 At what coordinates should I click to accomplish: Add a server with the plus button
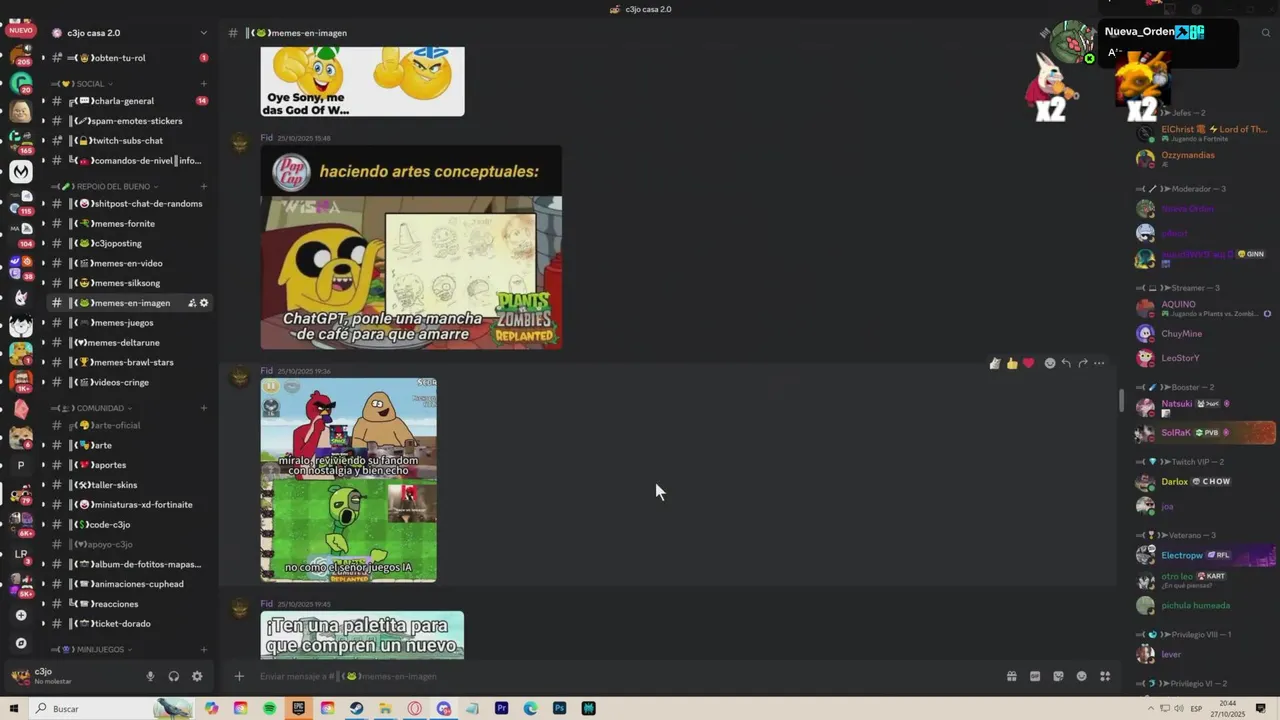point(21,615)
